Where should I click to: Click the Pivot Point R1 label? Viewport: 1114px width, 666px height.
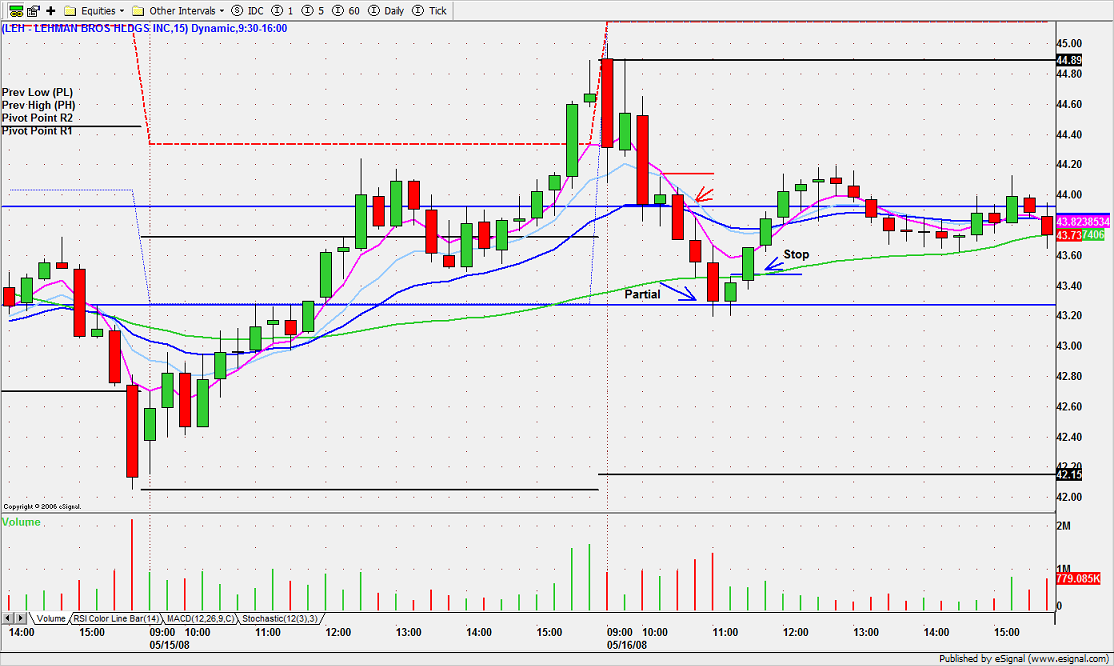point(37,131)
